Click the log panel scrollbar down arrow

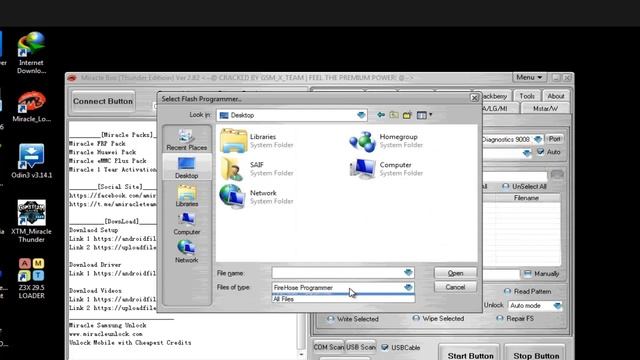click(301, 355)
